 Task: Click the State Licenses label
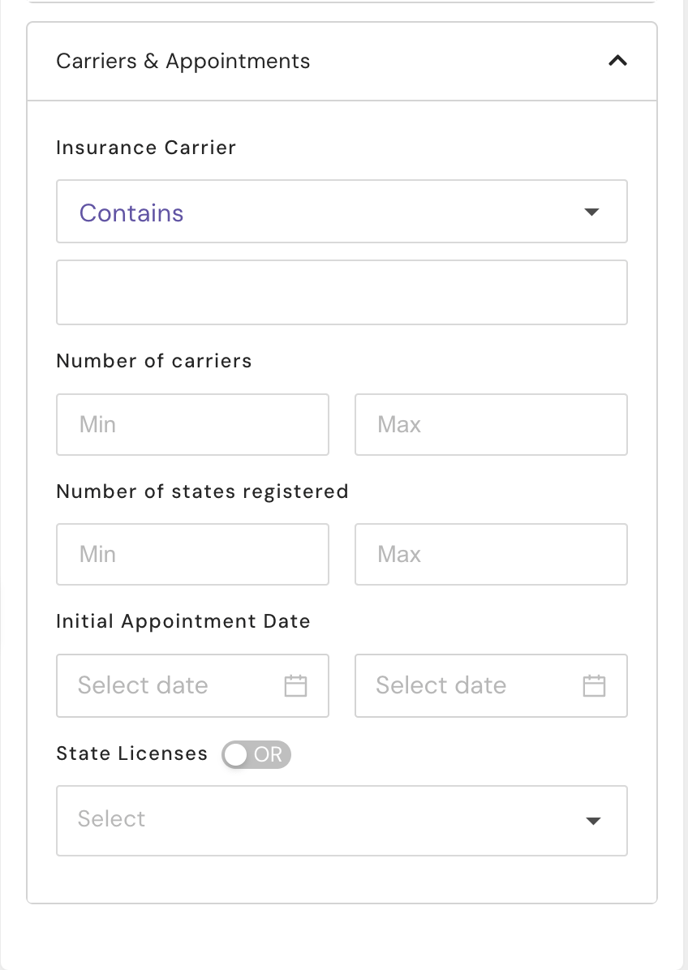coord(132,753)
